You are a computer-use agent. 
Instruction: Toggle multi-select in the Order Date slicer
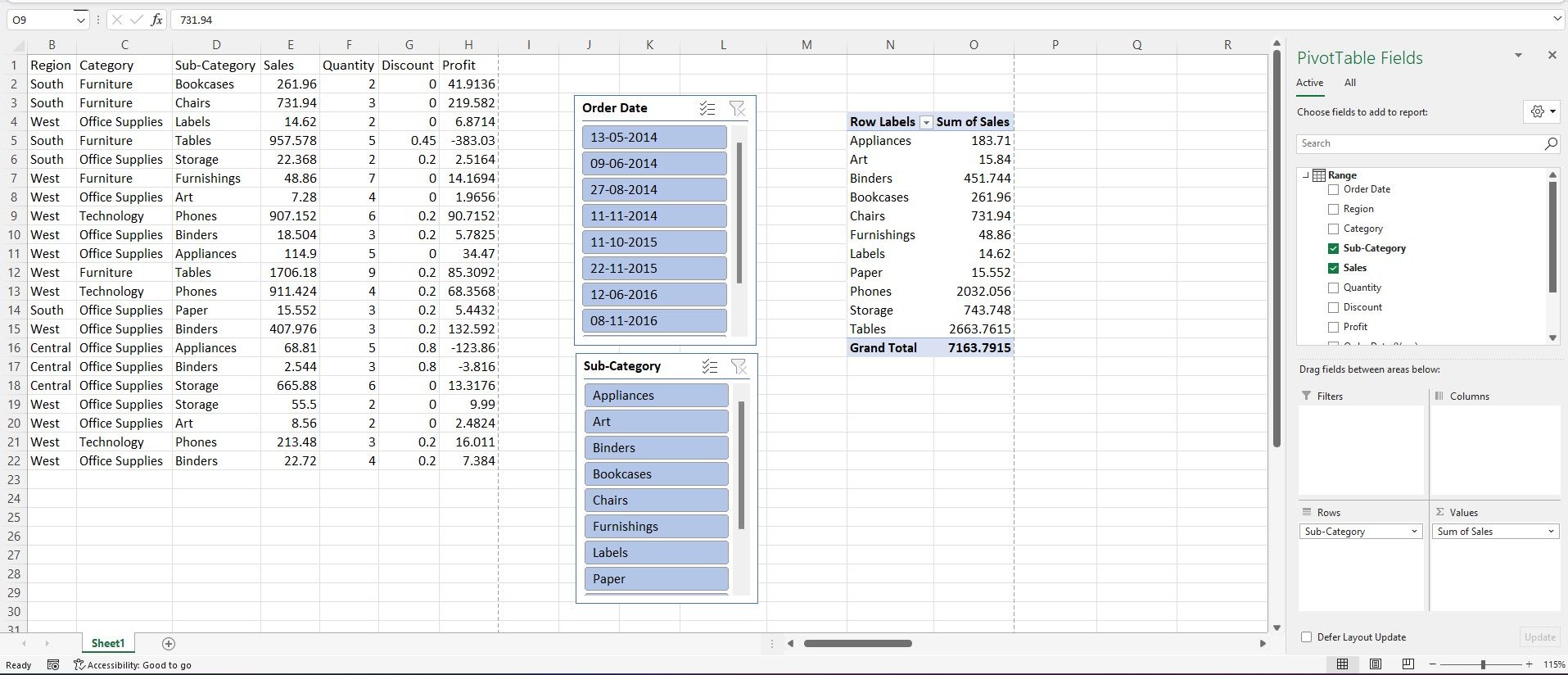[707, 108]
